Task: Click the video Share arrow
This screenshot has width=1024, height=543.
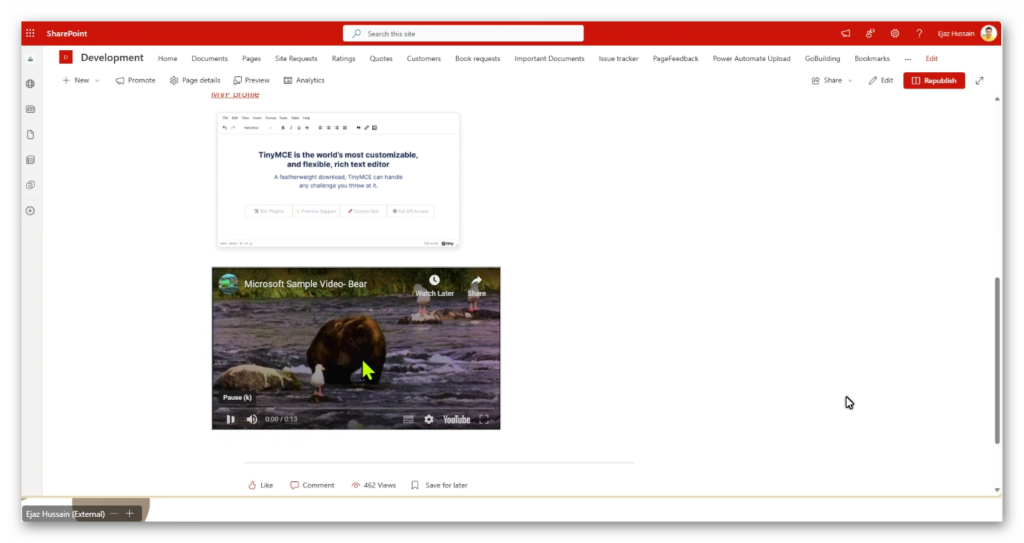Action: coord(477,286)
